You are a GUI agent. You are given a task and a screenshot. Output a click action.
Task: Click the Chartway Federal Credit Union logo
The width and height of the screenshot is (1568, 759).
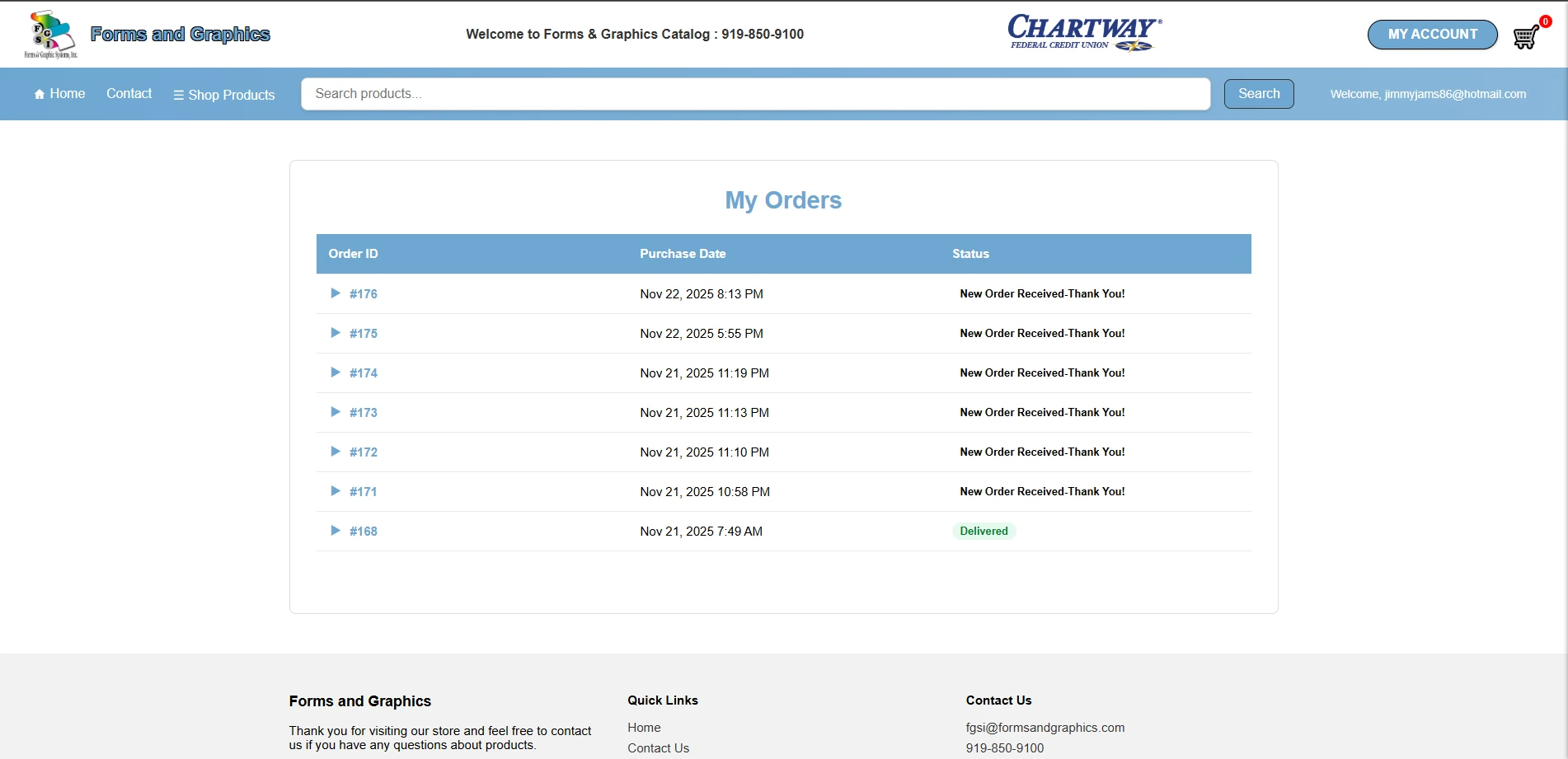[x=1084, y=33]
